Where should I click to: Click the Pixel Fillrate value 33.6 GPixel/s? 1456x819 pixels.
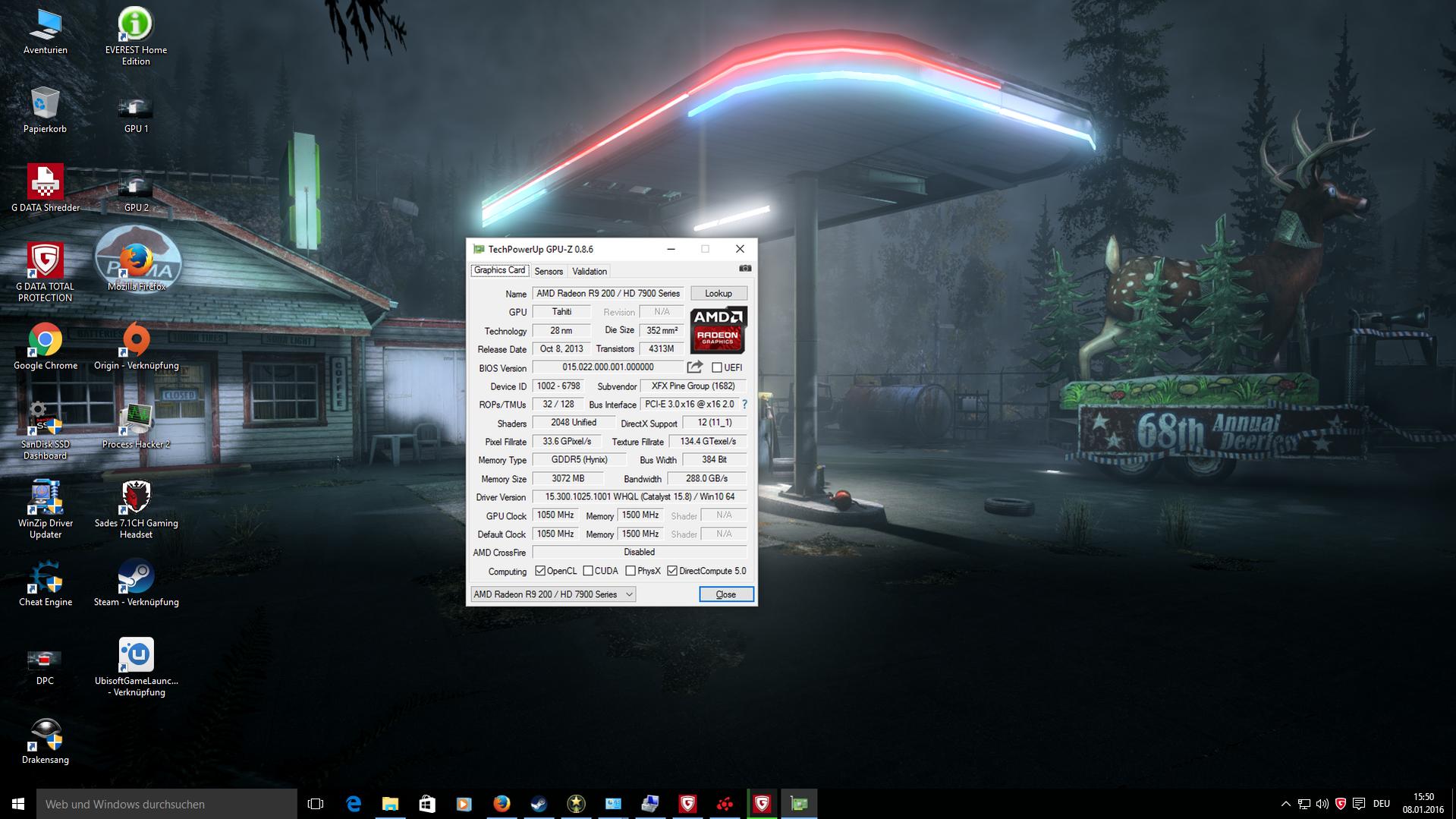(567, 442)
